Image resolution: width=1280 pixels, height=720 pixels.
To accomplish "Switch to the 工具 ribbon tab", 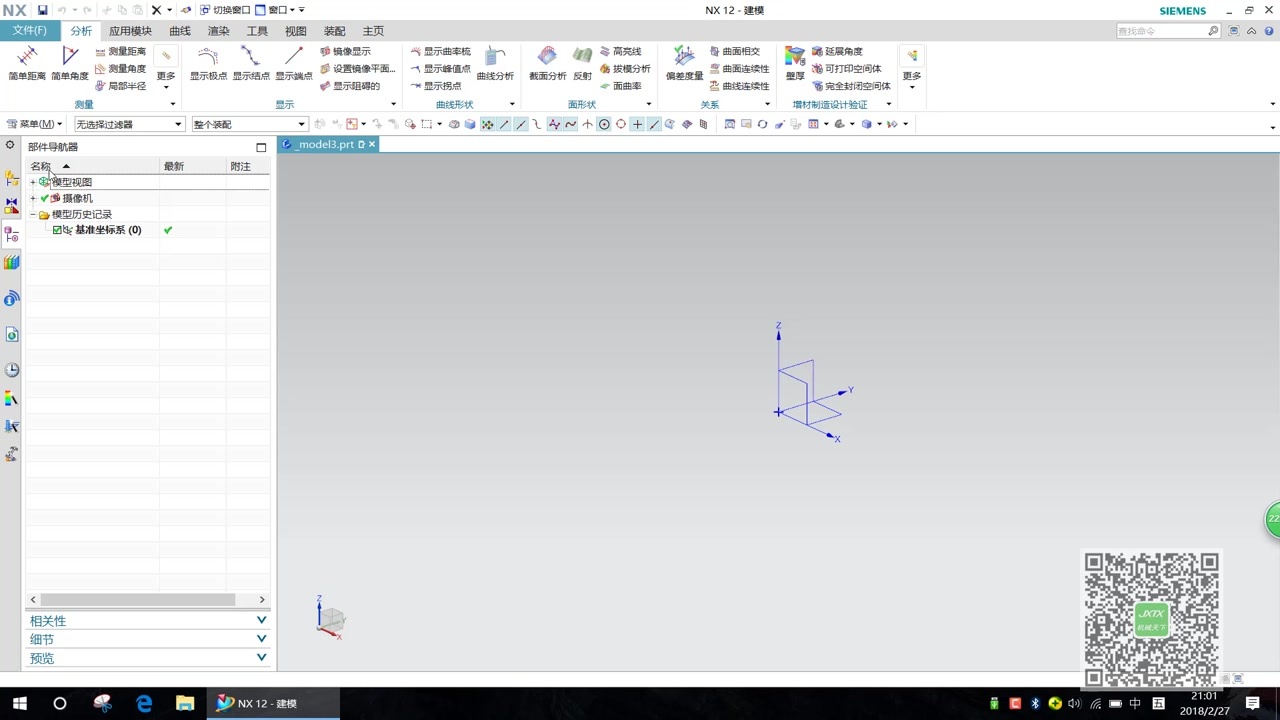I will (257, 31).
